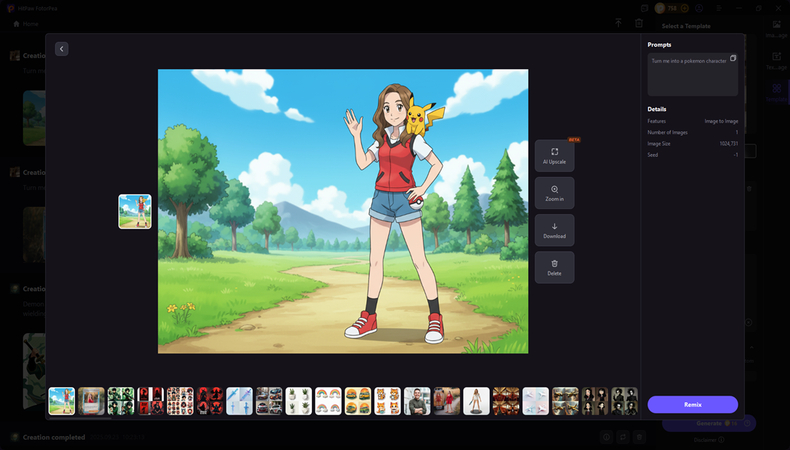
Task: Click the large Pokemon trainer image
Action: point(343,211)
